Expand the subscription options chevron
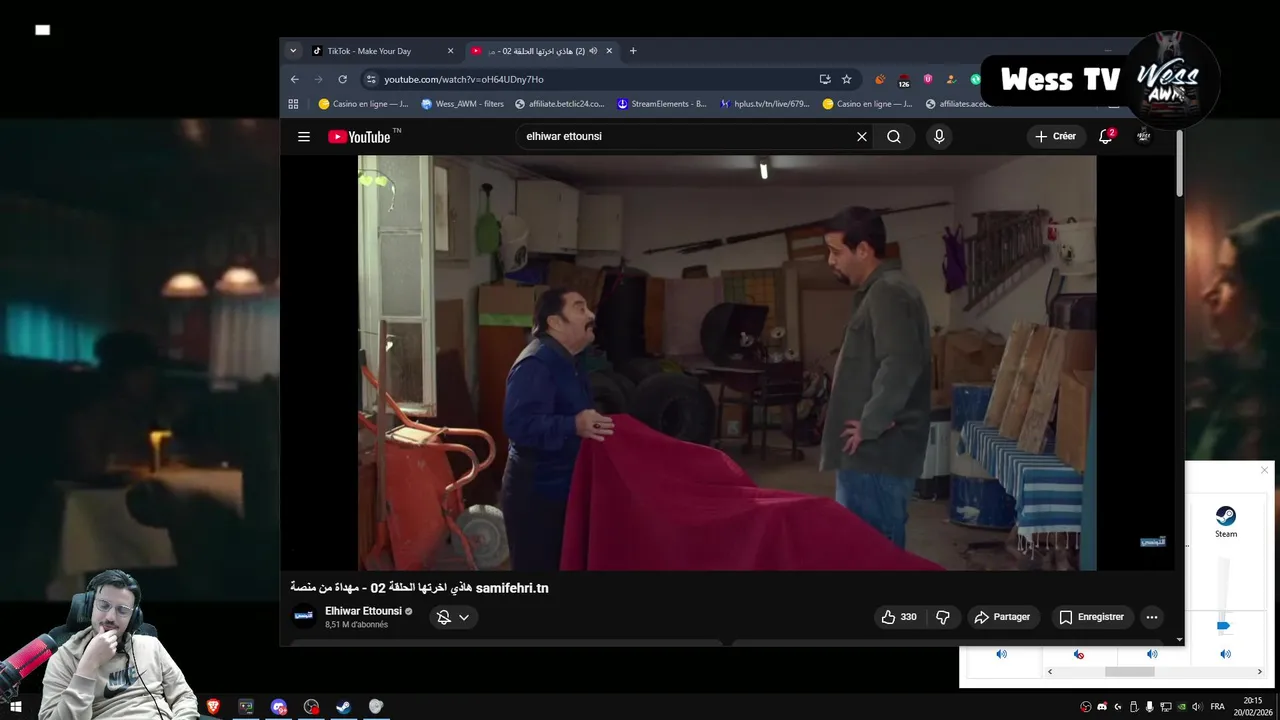Image resolution: width=1280 pixels, height=720 pixels. pyautogui.click(x=464, y=617)
